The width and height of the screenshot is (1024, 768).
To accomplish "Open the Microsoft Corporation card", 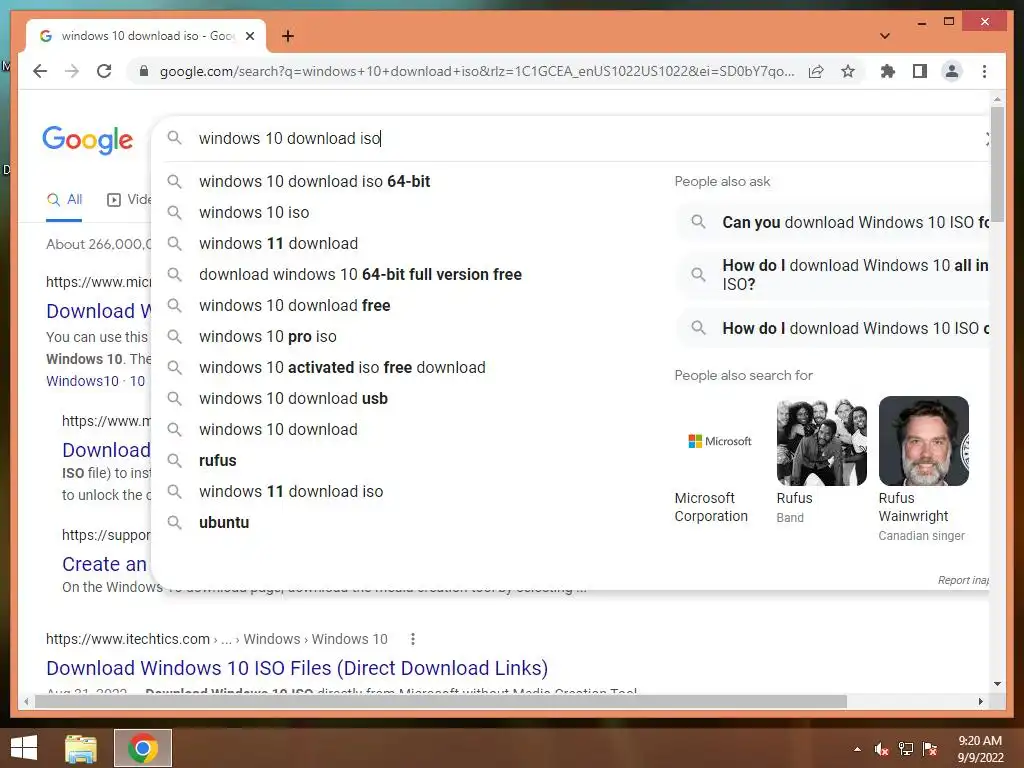I will point(720,460).
